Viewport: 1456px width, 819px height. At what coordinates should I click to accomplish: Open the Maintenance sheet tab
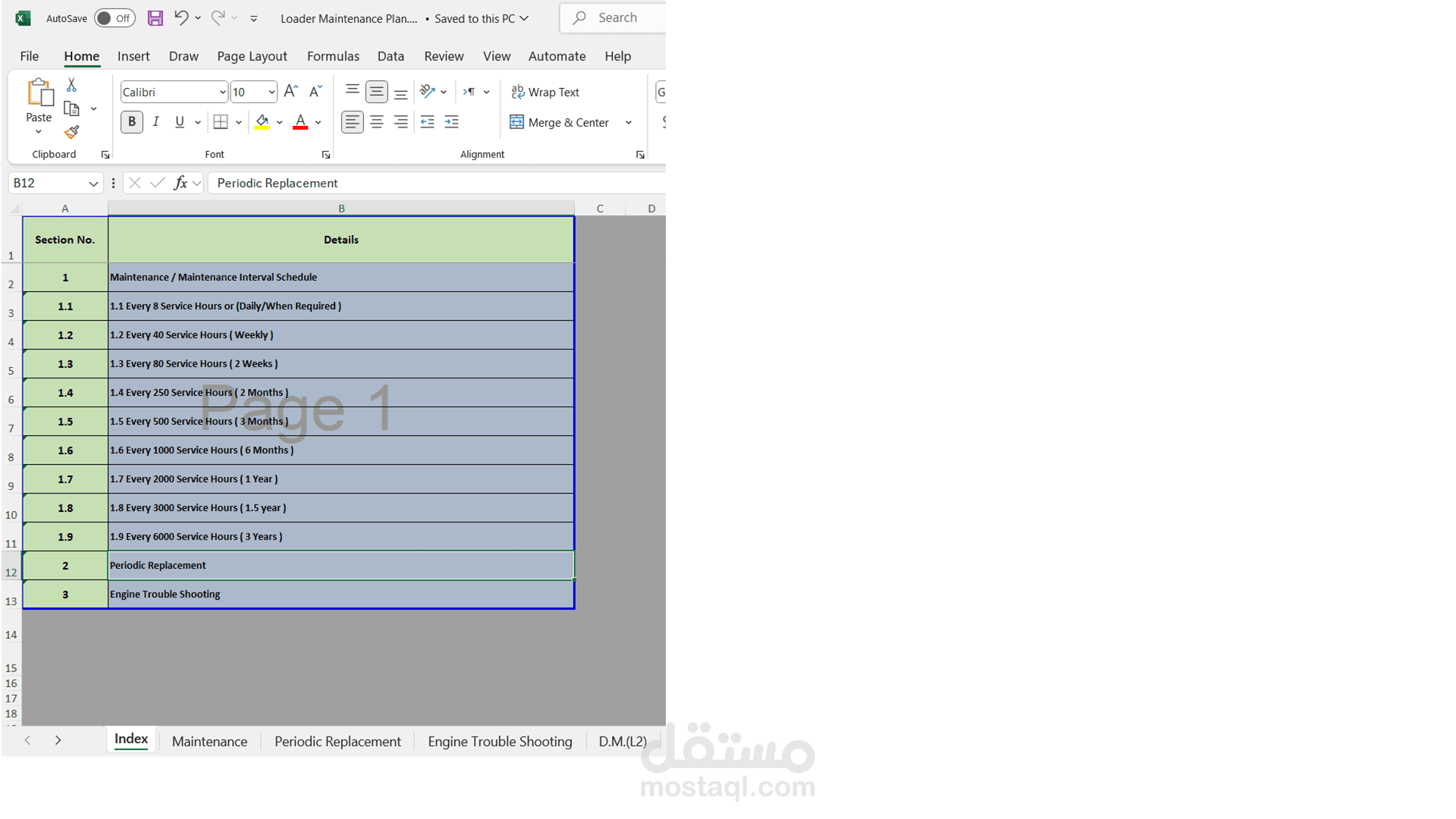(209, 742)
